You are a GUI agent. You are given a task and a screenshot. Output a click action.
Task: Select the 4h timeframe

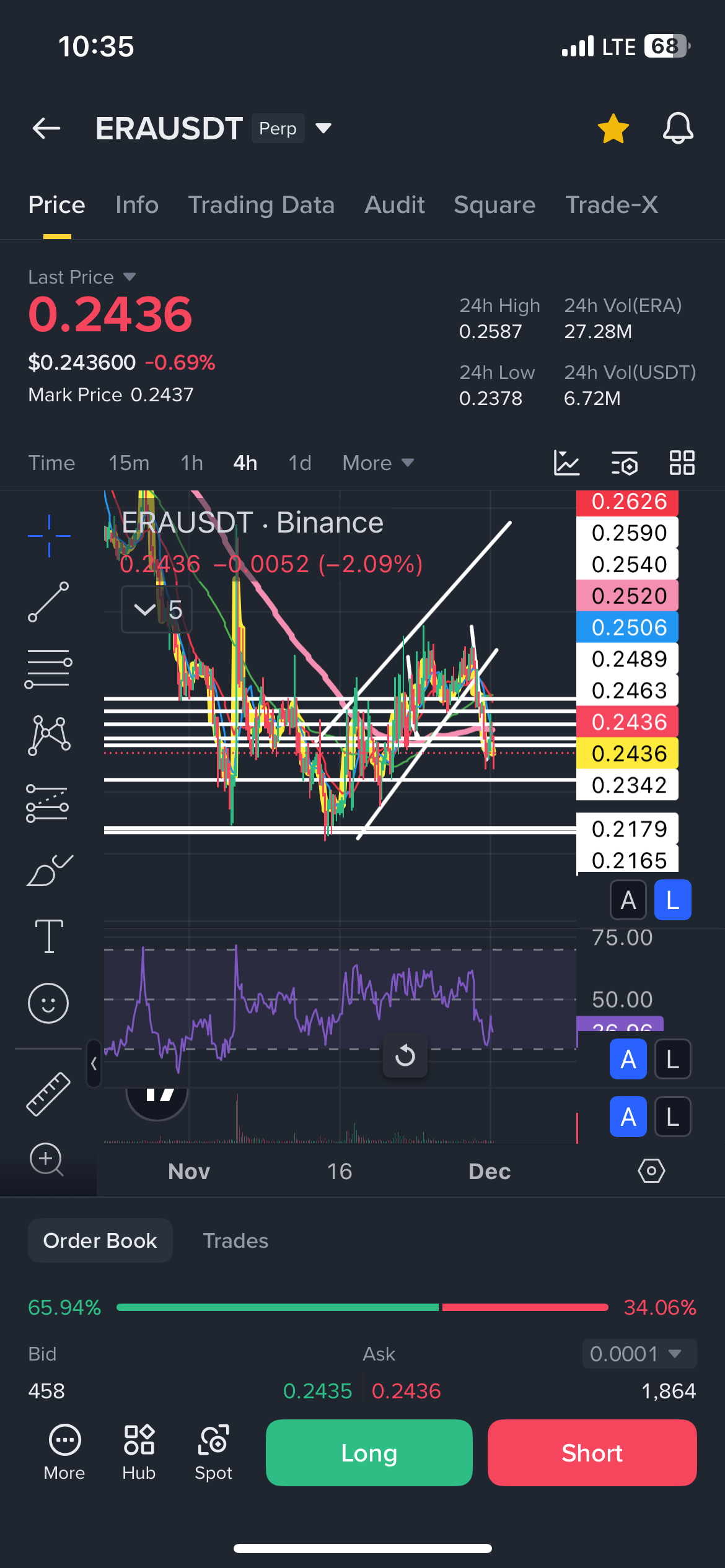tap(245, 463)
